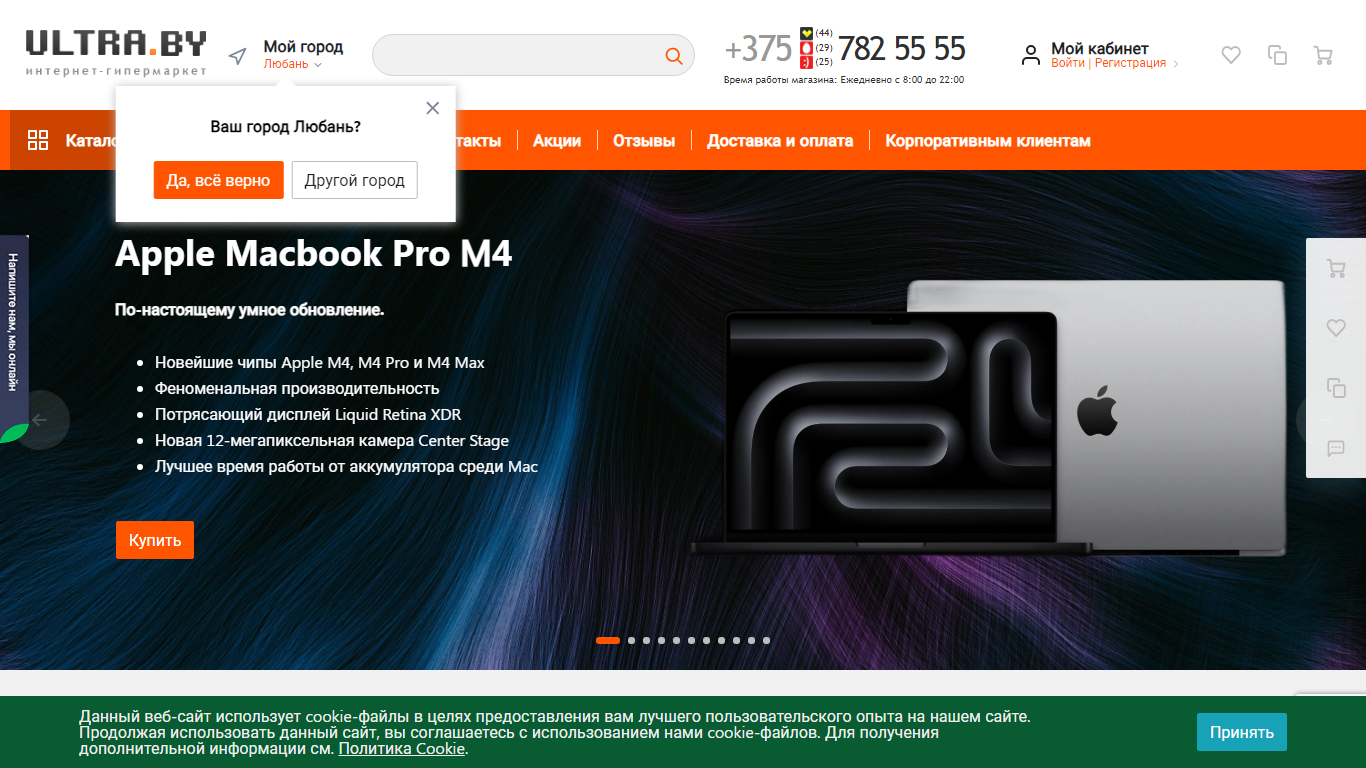This screenshot has width=1366, height=768.
Task: Click the orange search magnifier icon
Action: [x=674, y=56]
